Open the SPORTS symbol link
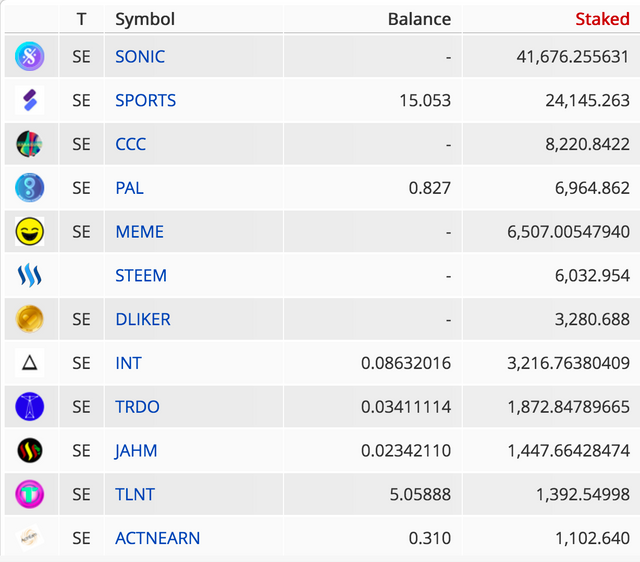This screenshot has height=562, width=640. click(x=145, y=100)
